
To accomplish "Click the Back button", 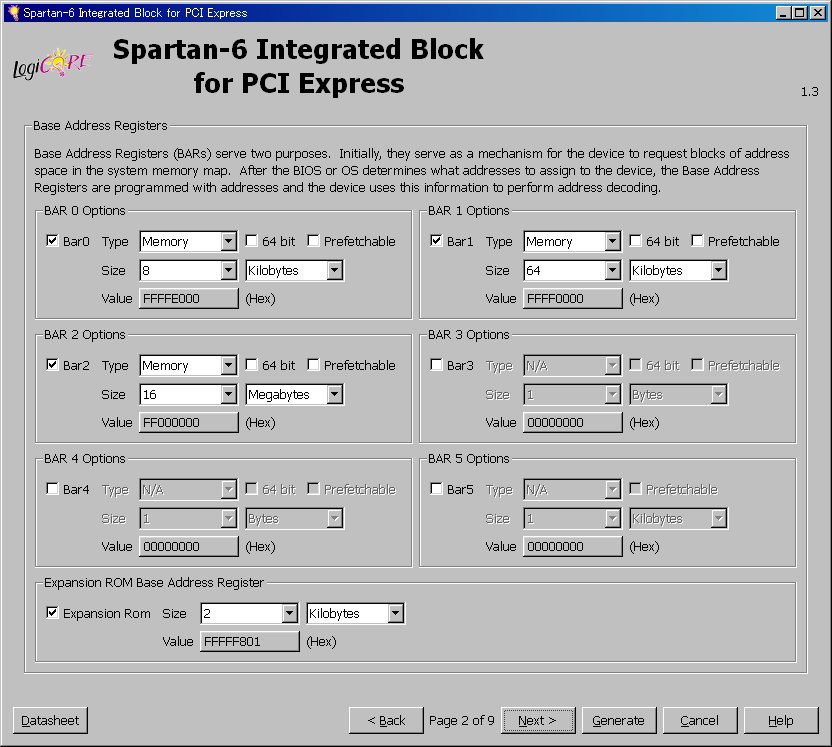I will pos(386,720).
